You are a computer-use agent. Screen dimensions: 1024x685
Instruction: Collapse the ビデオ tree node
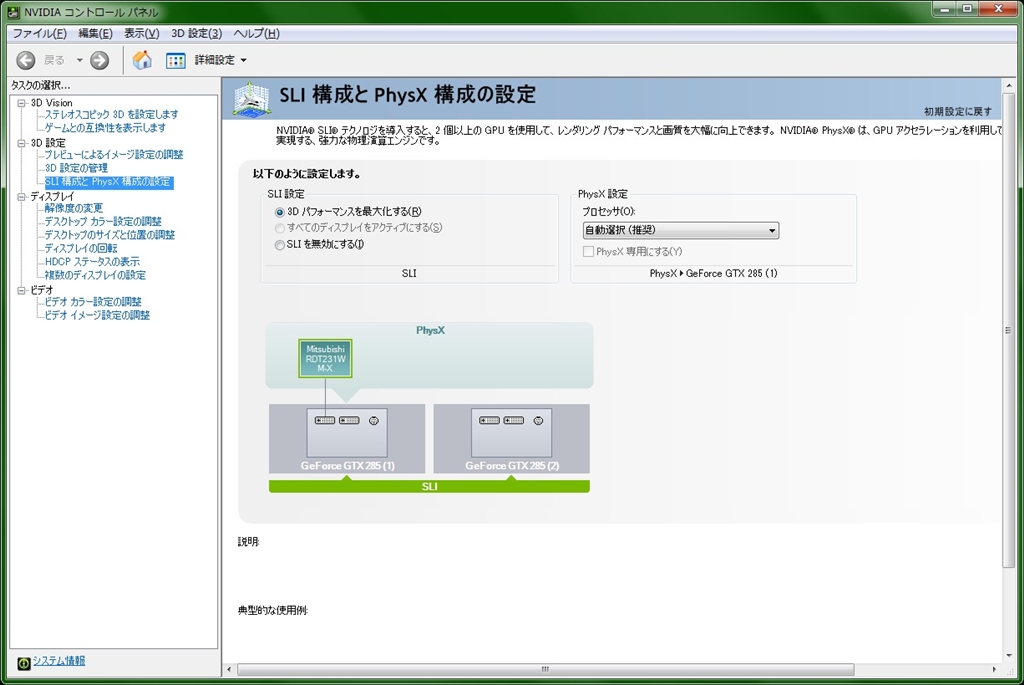[22, 290]
